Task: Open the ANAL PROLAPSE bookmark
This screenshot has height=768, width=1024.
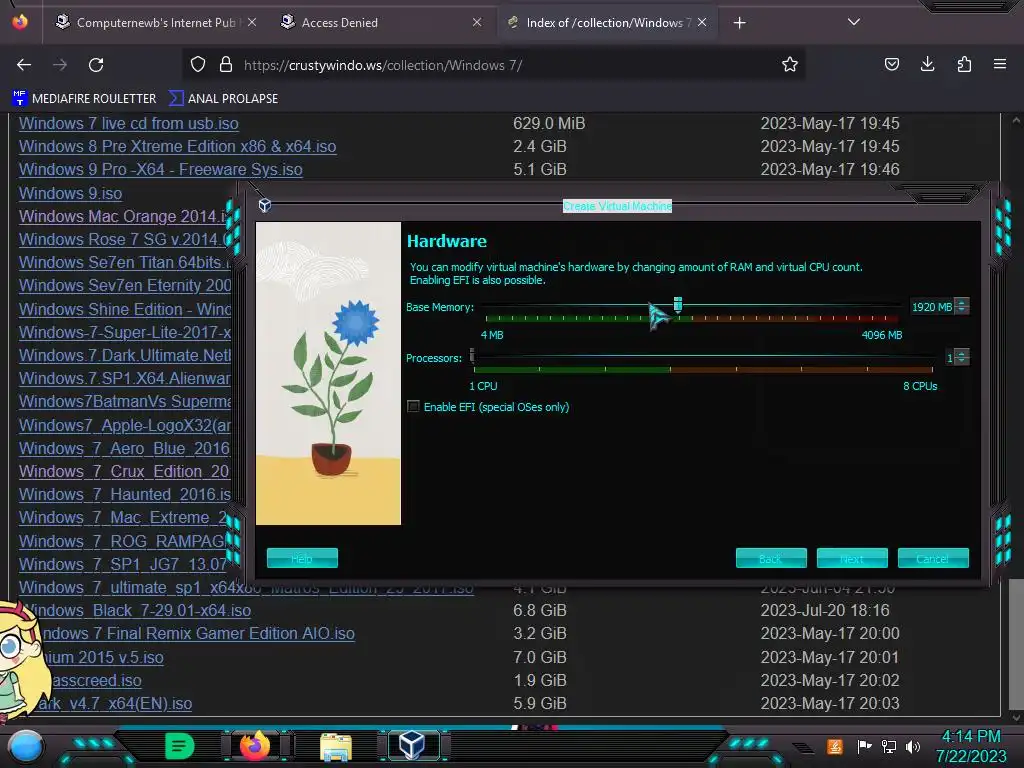Action: [x=224, y=99]
